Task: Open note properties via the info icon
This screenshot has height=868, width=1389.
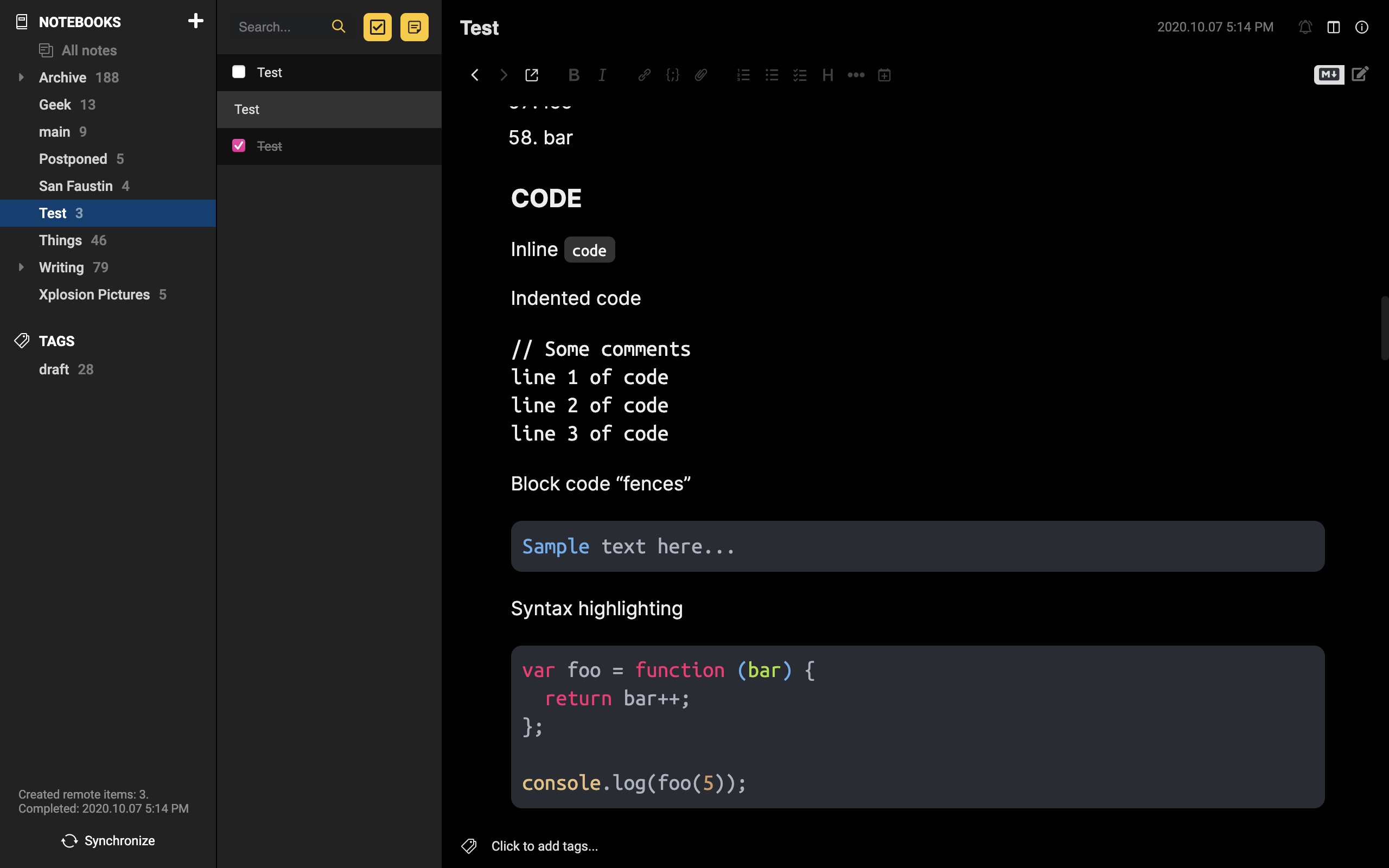Action: click(x=1361, y=27)
